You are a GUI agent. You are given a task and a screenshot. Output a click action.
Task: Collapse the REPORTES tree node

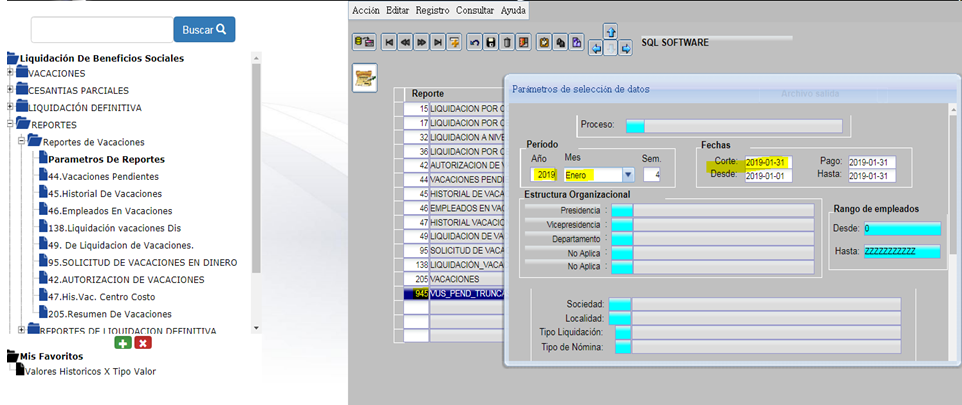pyautogui.click(x=11, y=124)
